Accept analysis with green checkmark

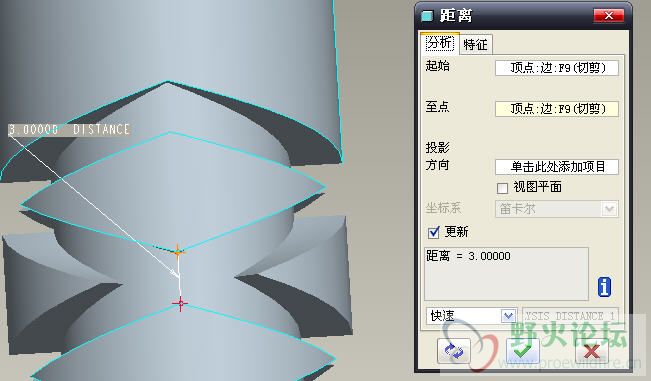(x=522, y=351)
